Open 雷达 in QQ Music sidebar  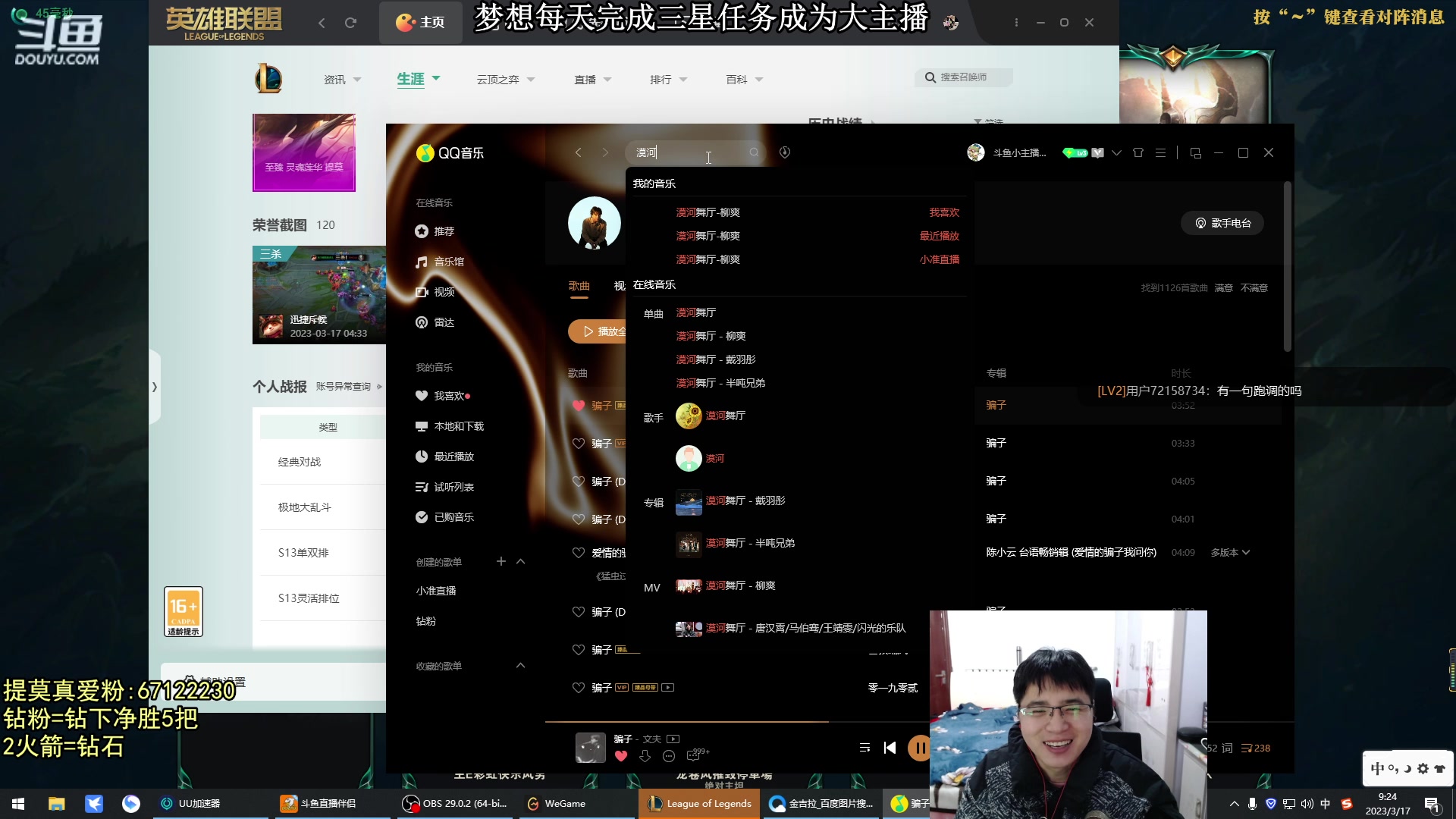pyautogui.click(x=435, y=322)
